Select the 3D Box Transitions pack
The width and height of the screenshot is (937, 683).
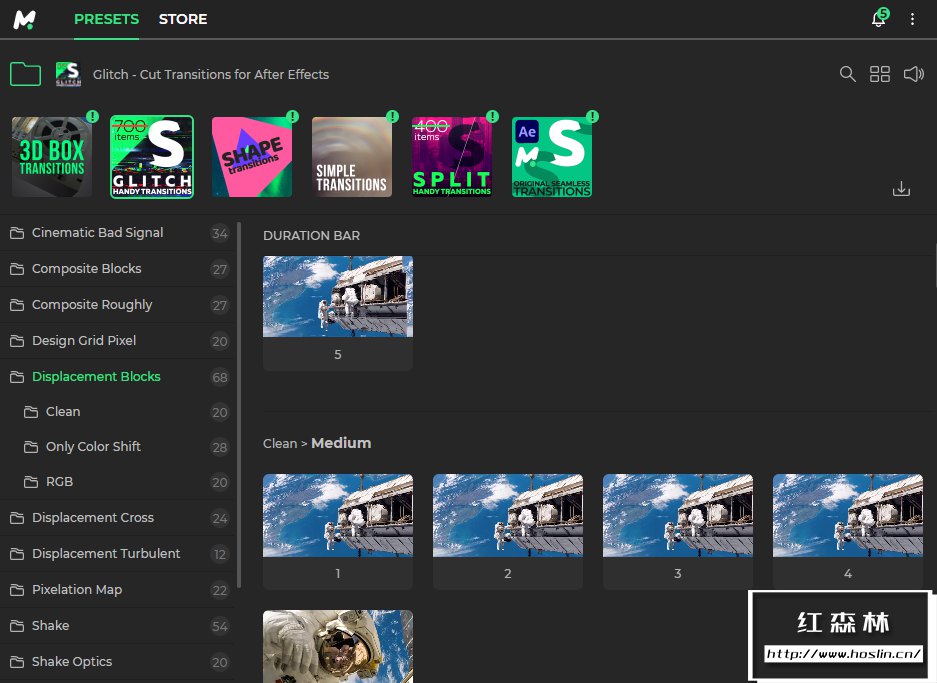pos(52,157)
